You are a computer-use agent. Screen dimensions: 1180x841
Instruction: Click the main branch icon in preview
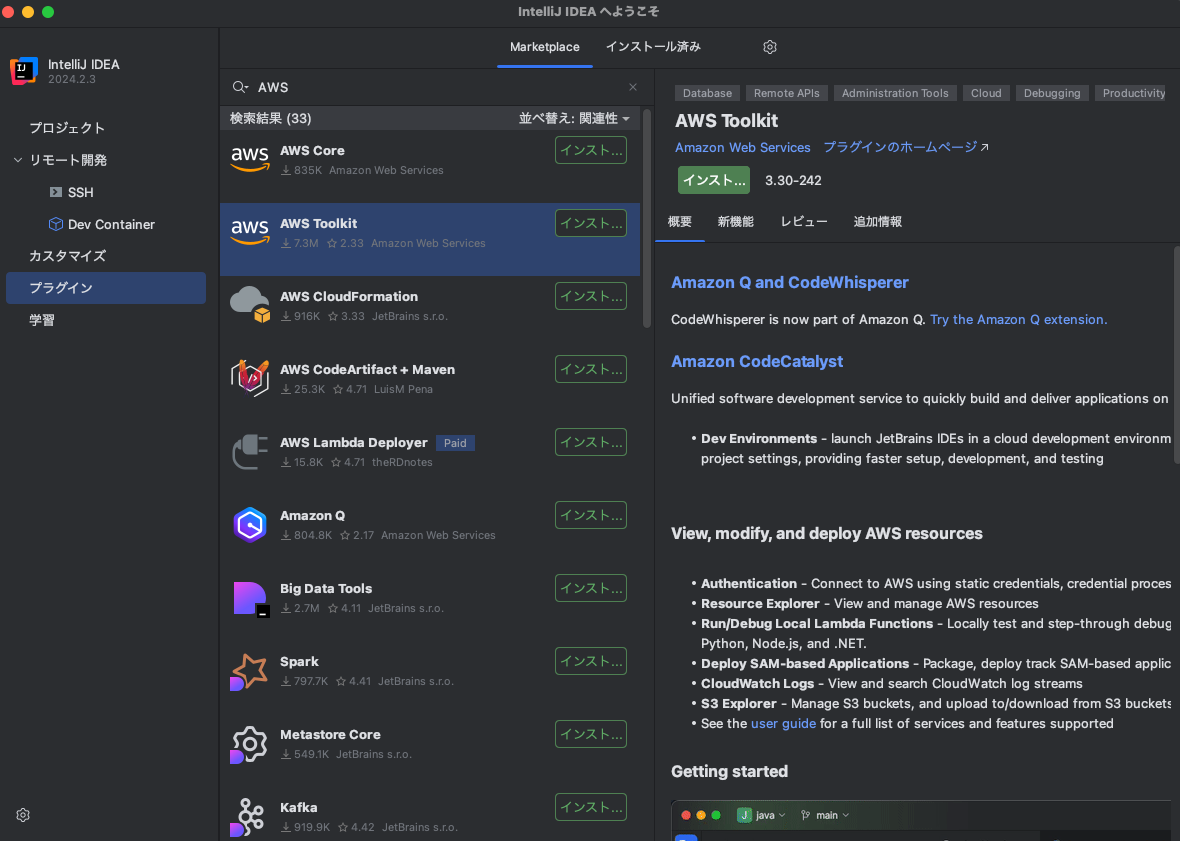click(805, 815)
